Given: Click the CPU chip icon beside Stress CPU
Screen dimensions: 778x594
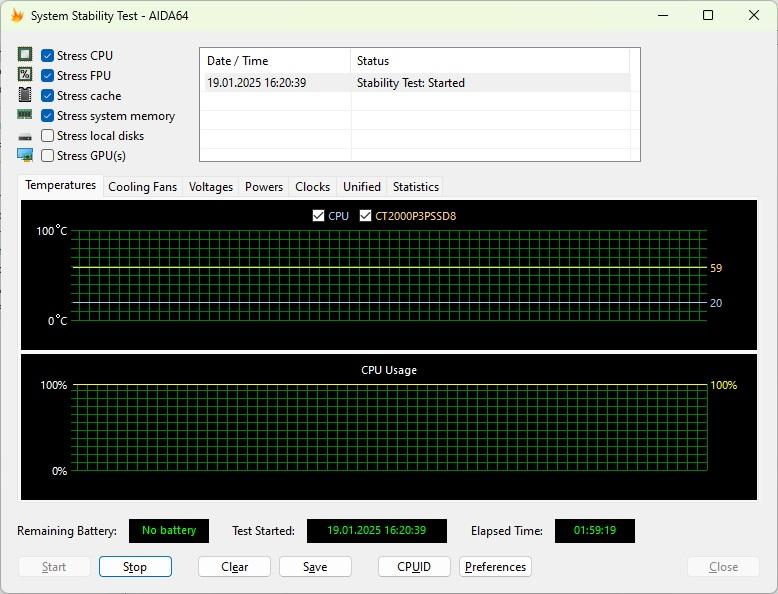Looking at the screenshot, I should [25, 54].
